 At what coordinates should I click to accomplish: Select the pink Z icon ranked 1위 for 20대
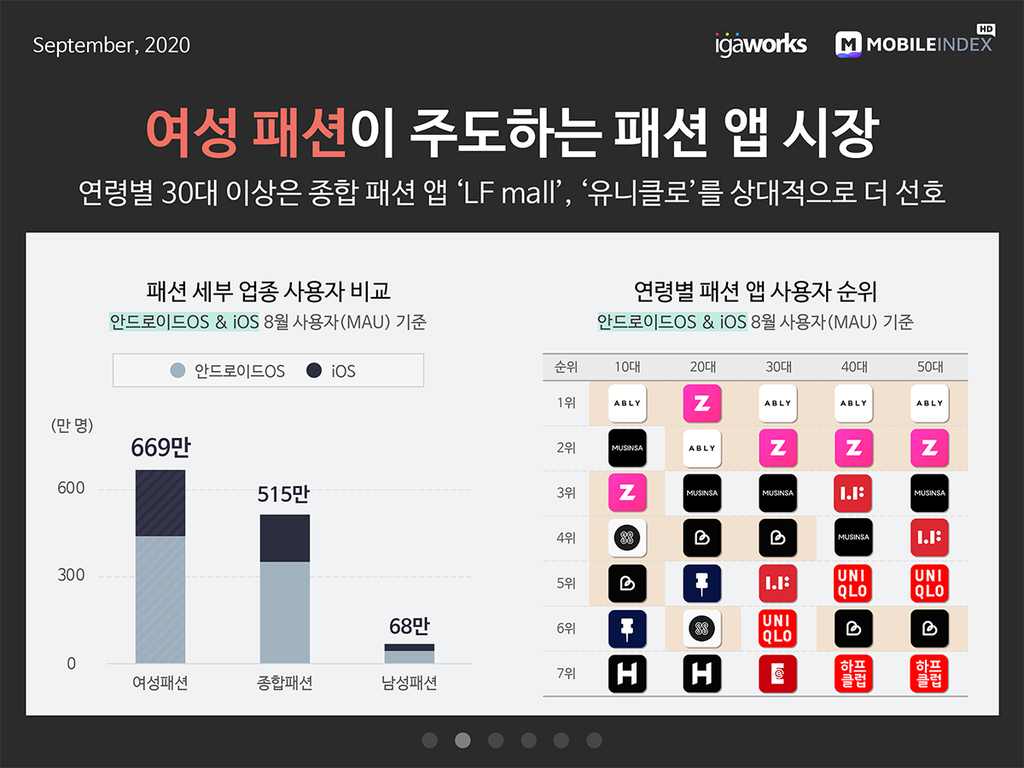[x=702, y=403]
